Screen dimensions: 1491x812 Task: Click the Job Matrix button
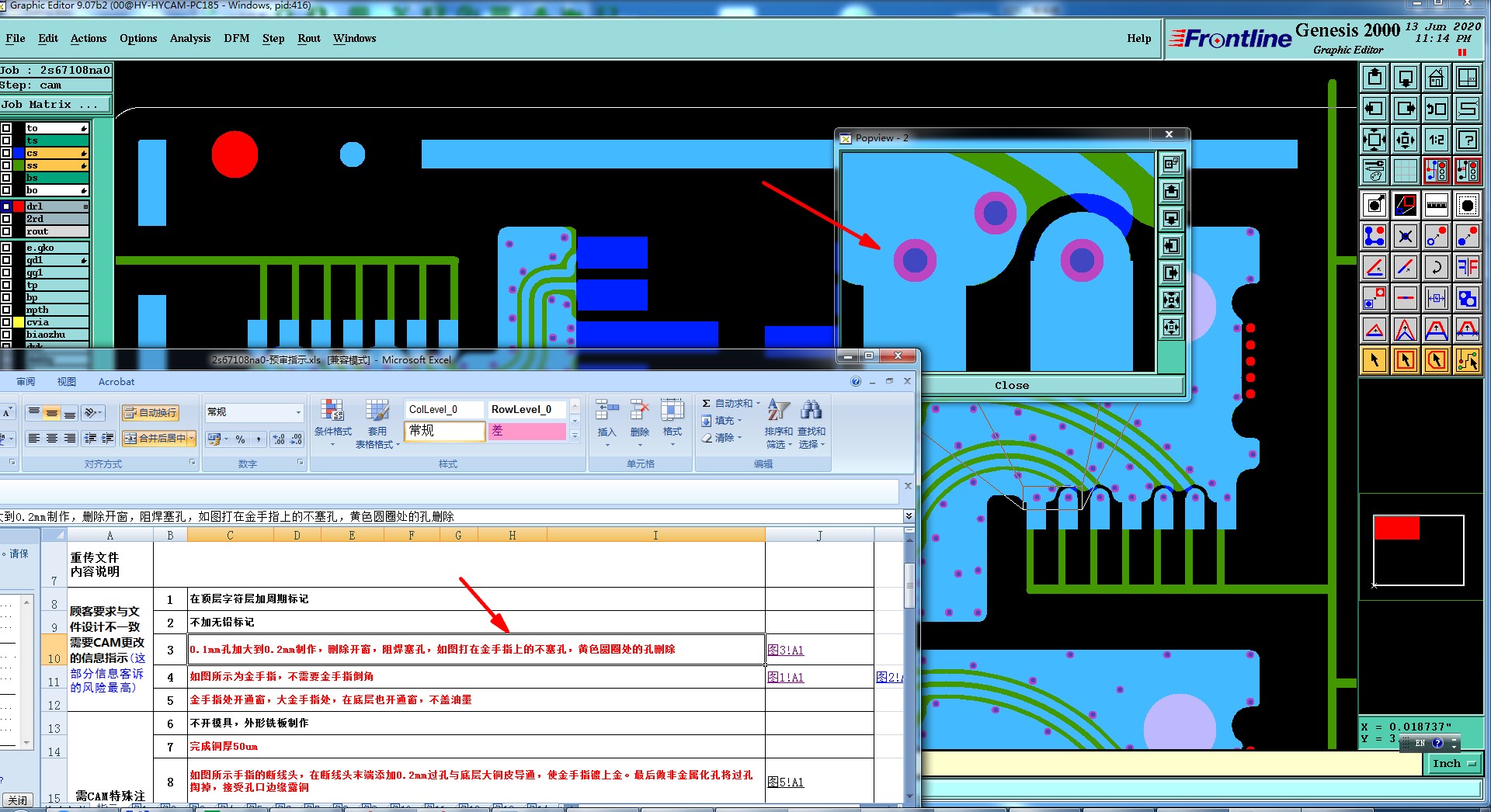[x=55, y=105]
